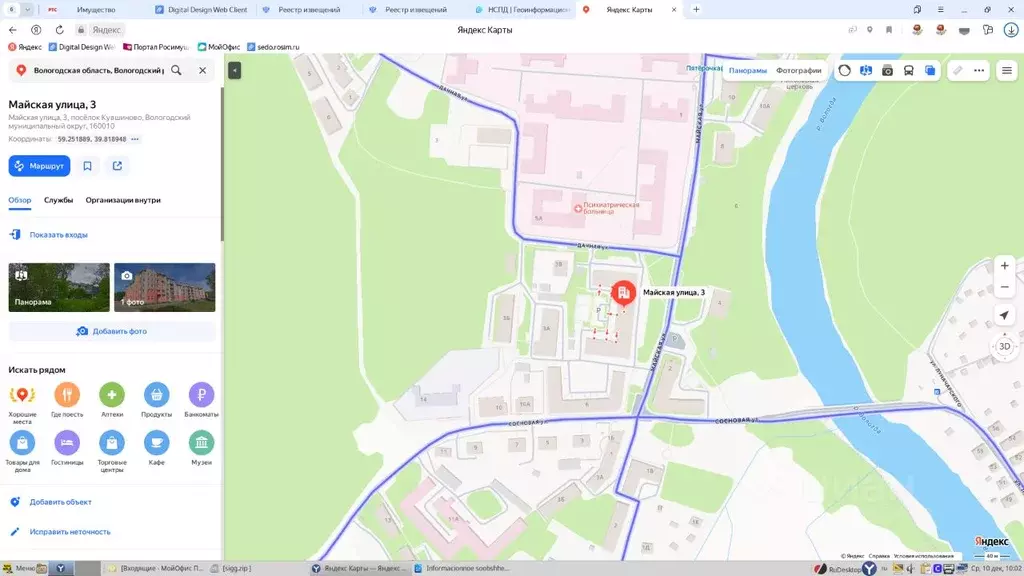
Task: Save Майская улица, 3 to bookmarks
Action: (x=88, y=166)
